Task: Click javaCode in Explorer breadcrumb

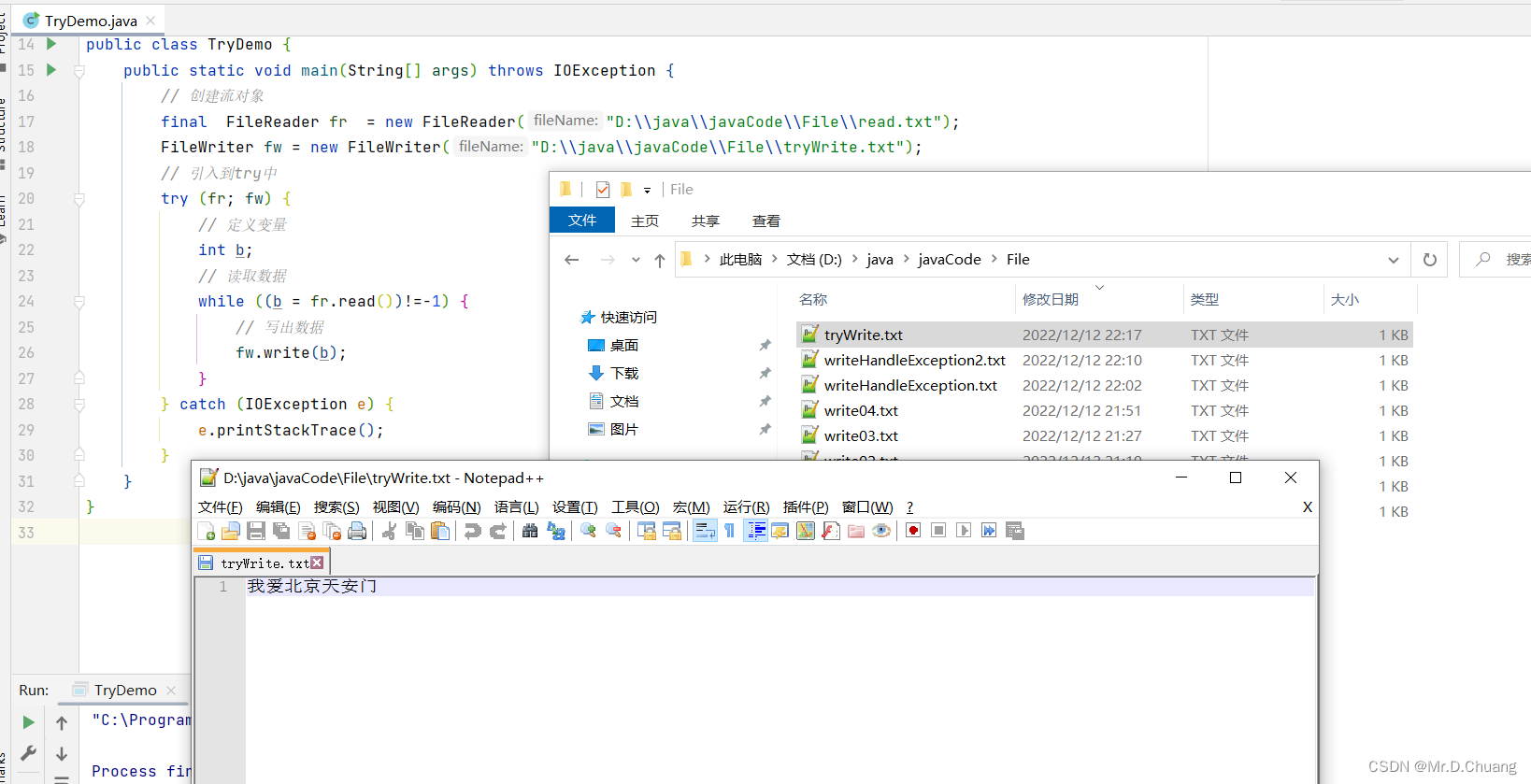Action: coord(950,260)
